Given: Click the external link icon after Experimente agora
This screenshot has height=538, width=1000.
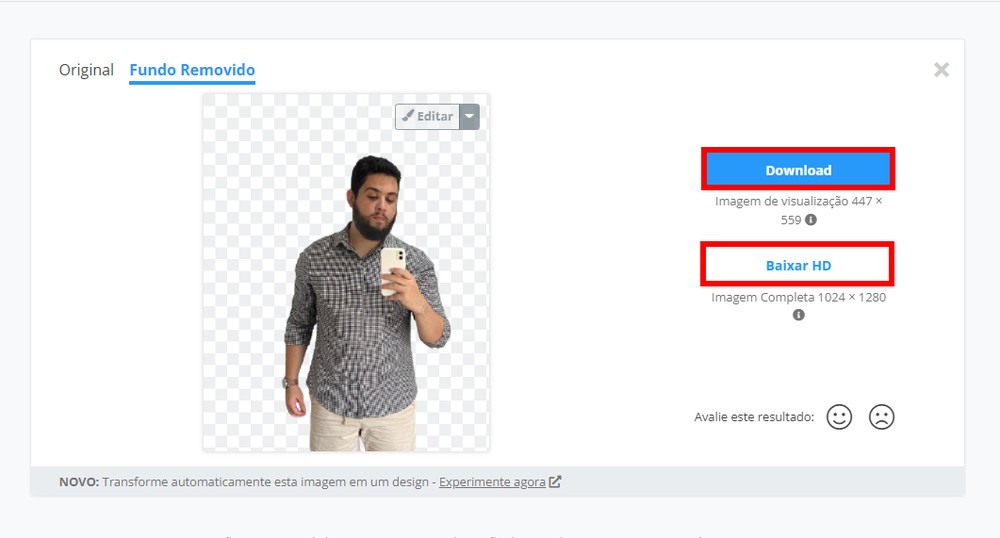Looking at the screenshot, I should point(555,482).
